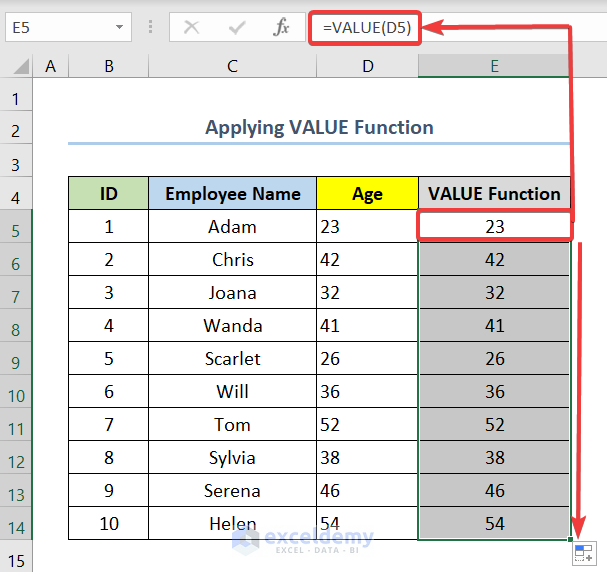Screen dimensions: 607x572
Task: Click VALUE Function cell showing 32
Action: coord(494,293)
